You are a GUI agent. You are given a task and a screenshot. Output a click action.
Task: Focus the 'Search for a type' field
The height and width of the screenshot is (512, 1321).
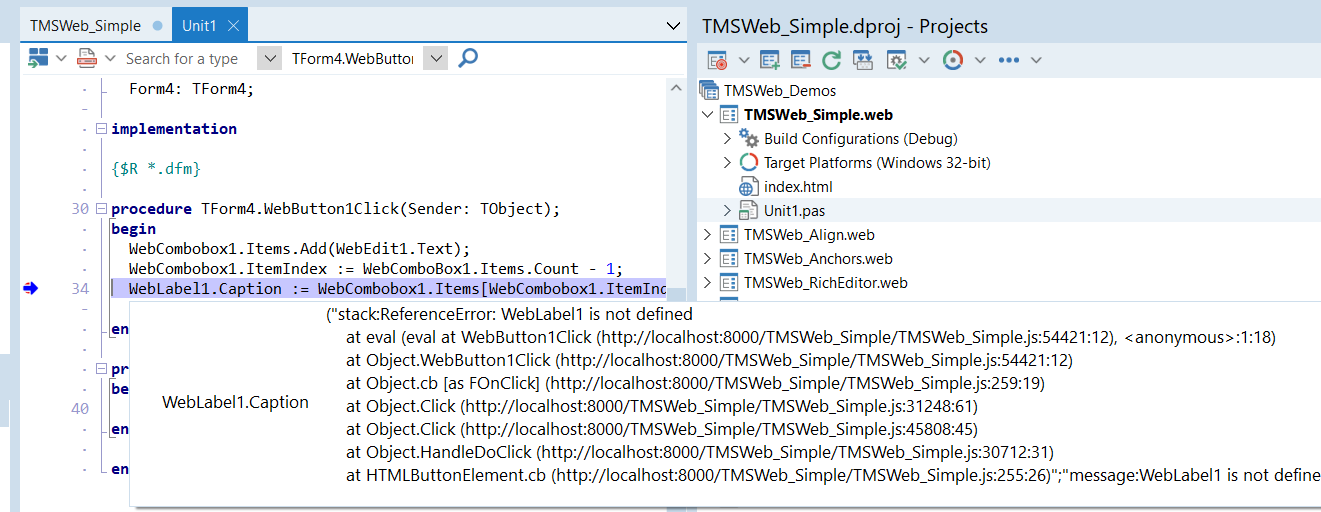pyautogui.click(x=190, y=59)
